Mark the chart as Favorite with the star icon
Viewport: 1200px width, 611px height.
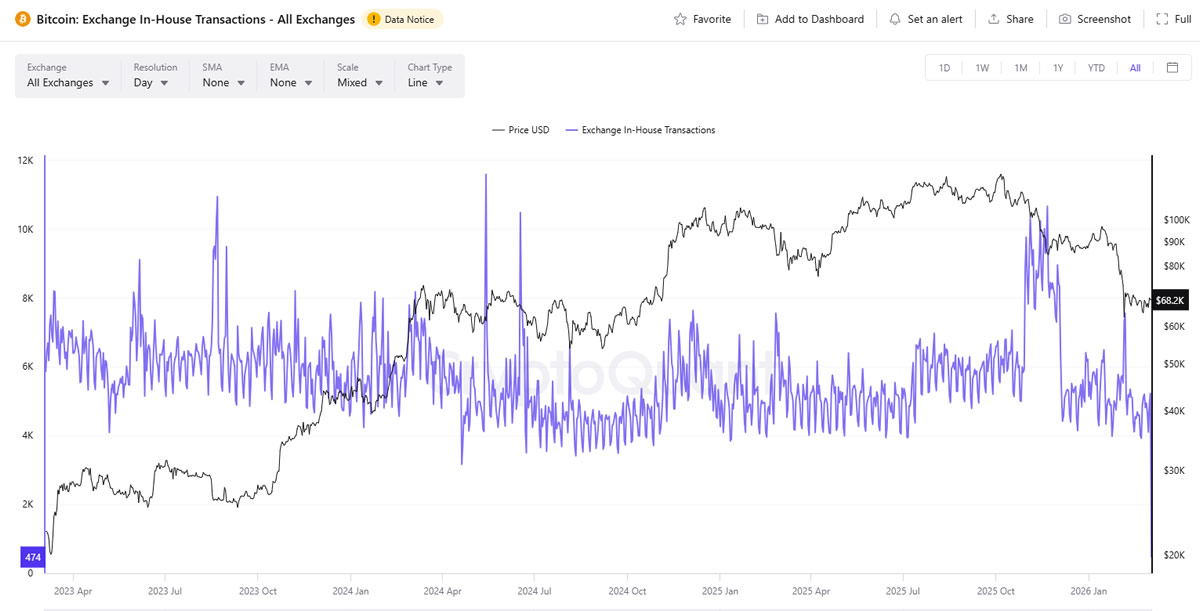coord(703,18)
